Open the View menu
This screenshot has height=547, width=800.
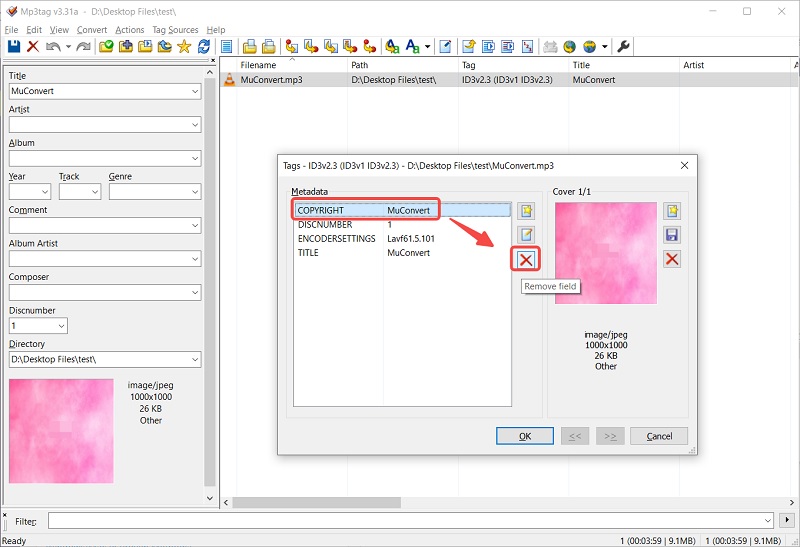tap(59, 30)
